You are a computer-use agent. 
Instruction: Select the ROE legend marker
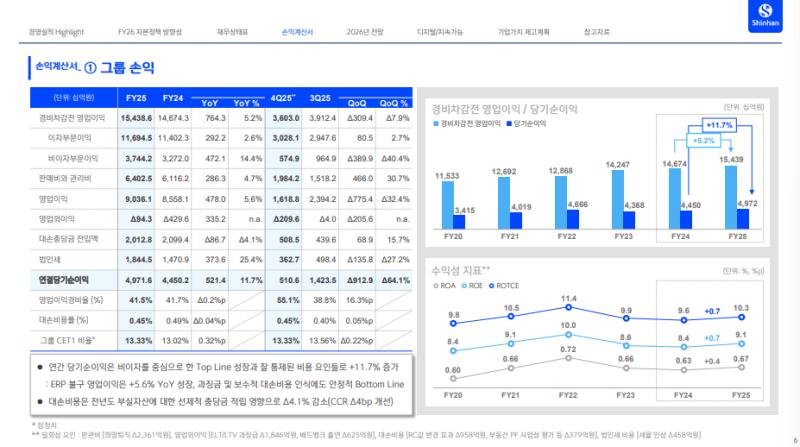[466, 284]
